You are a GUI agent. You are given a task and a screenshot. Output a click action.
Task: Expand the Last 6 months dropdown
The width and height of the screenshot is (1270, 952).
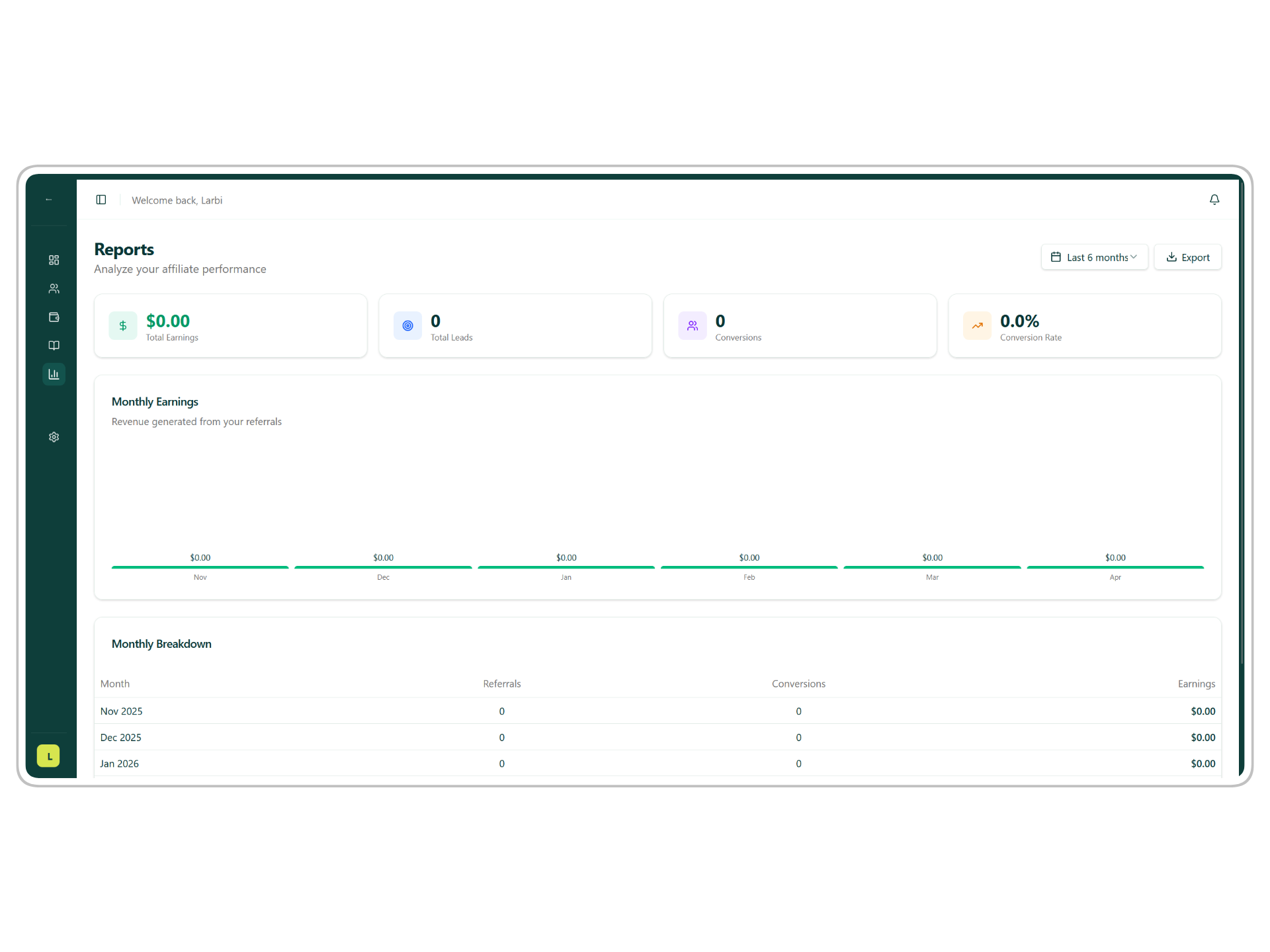pyautogui.click(x=1094, y=257)
